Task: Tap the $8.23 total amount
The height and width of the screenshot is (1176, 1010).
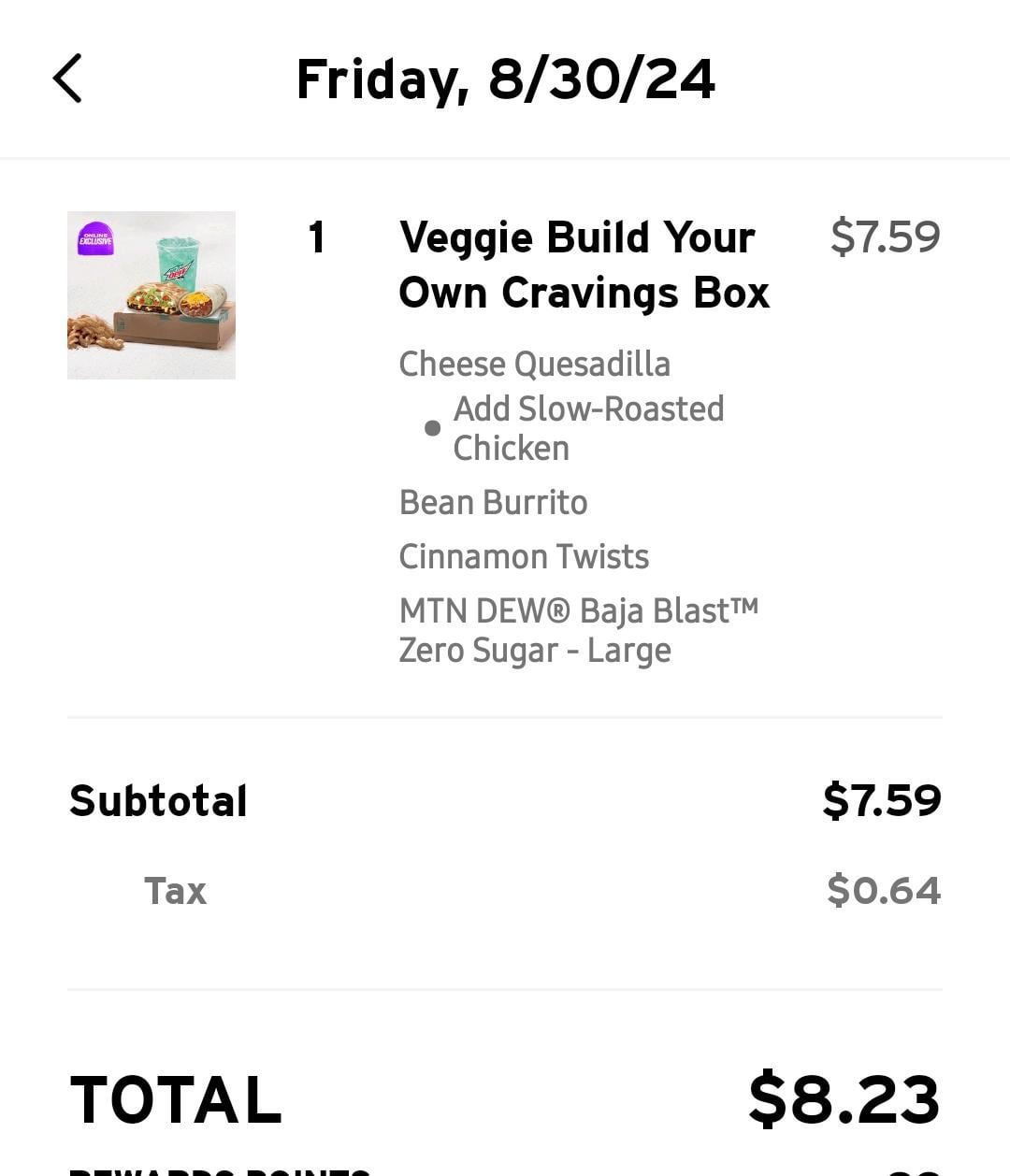Action: point(844,1099)
